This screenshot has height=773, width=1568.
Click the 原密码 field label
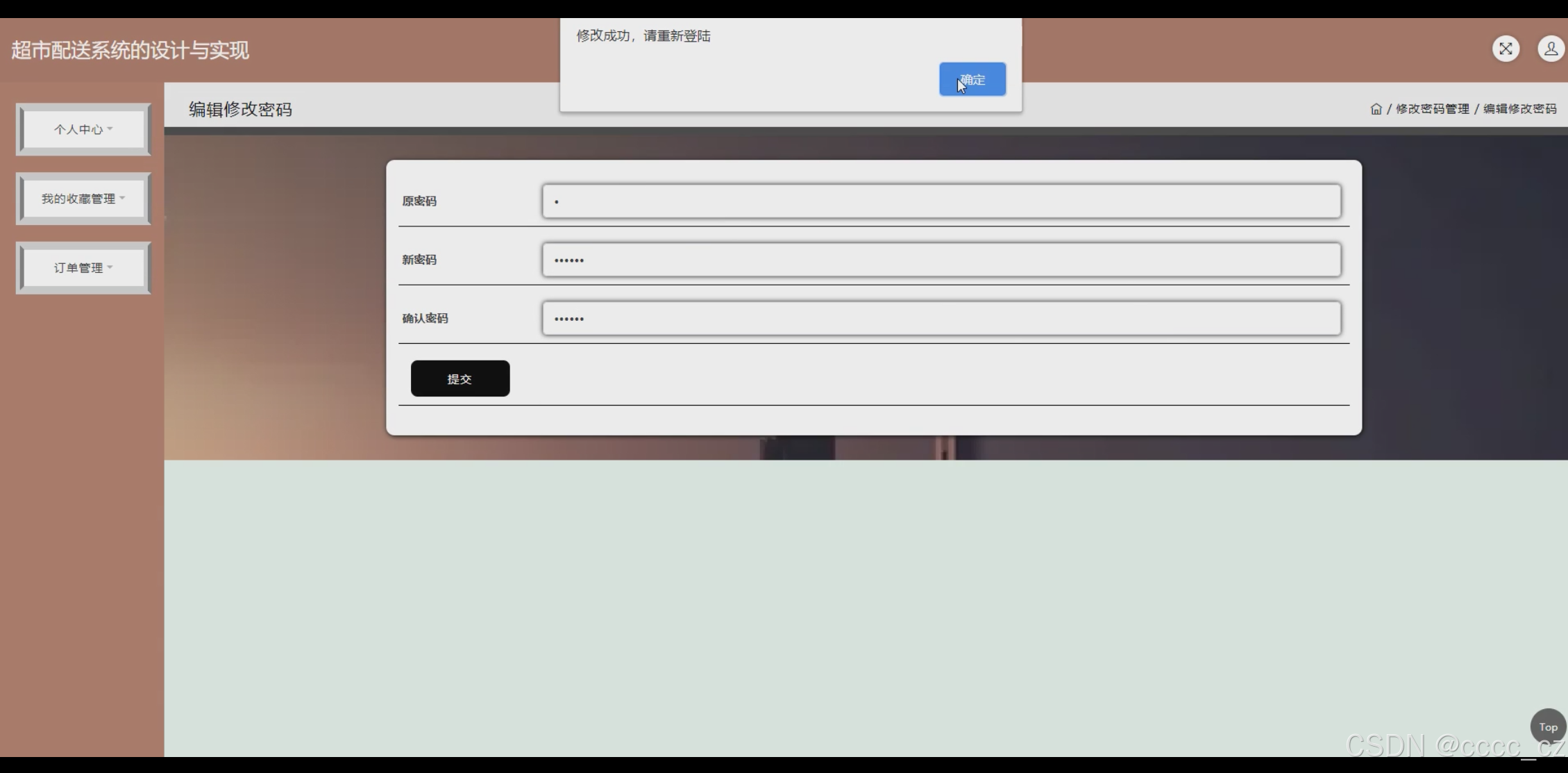(x=419, y=201)
